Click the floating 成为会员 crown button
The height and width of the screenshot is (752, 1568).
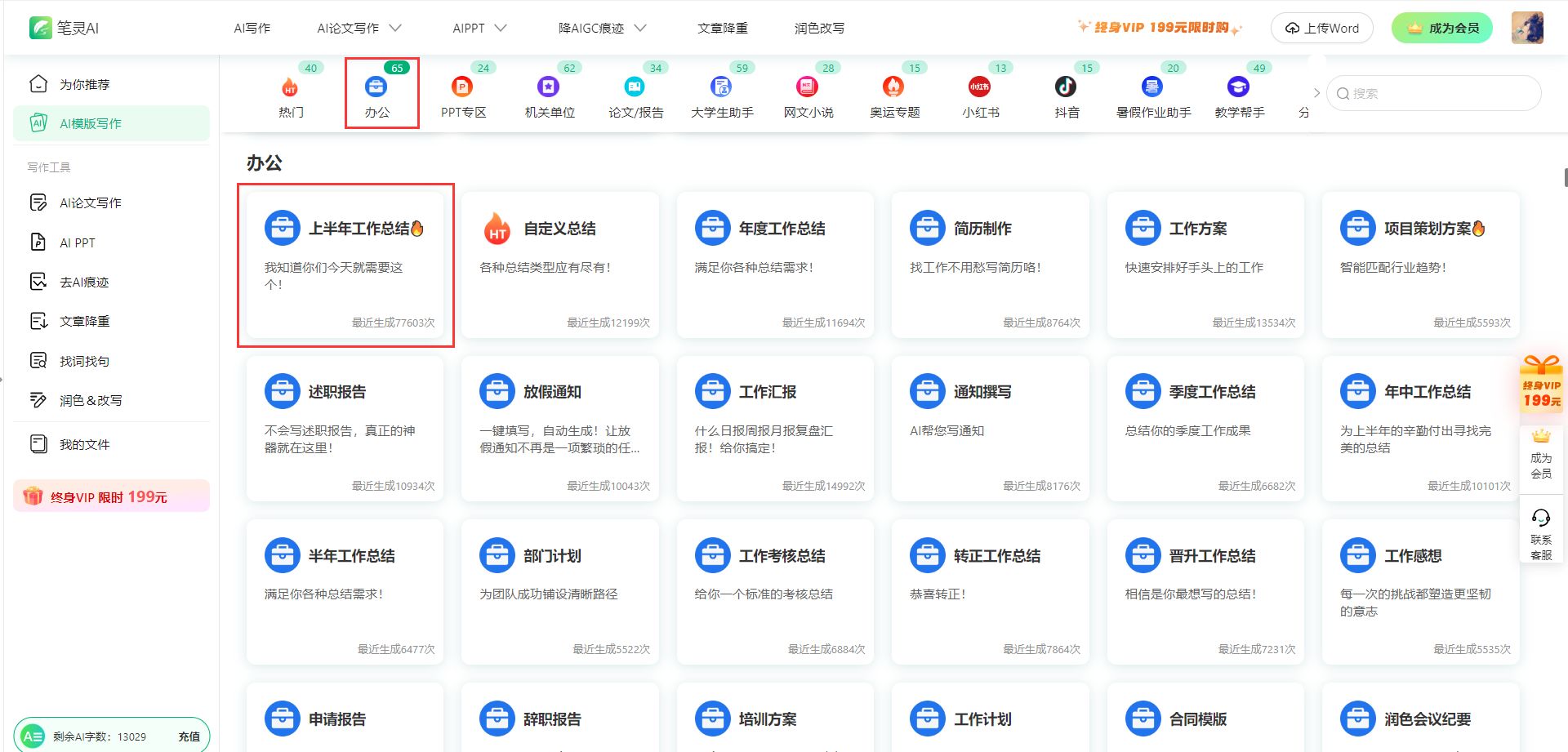tap(1541, 453)
